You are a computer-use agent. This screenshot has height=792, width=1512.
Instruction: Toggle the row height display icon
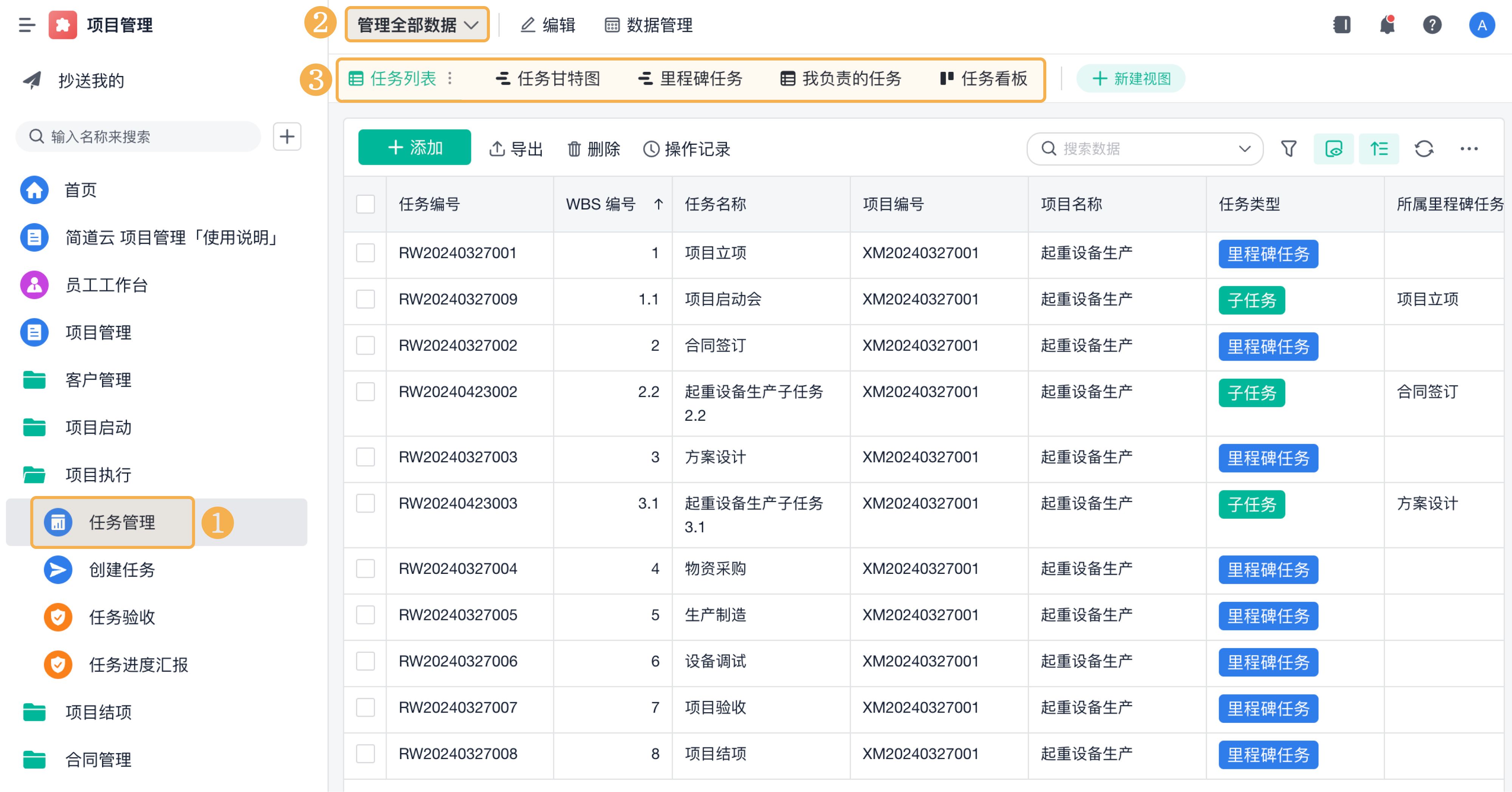1379,149
